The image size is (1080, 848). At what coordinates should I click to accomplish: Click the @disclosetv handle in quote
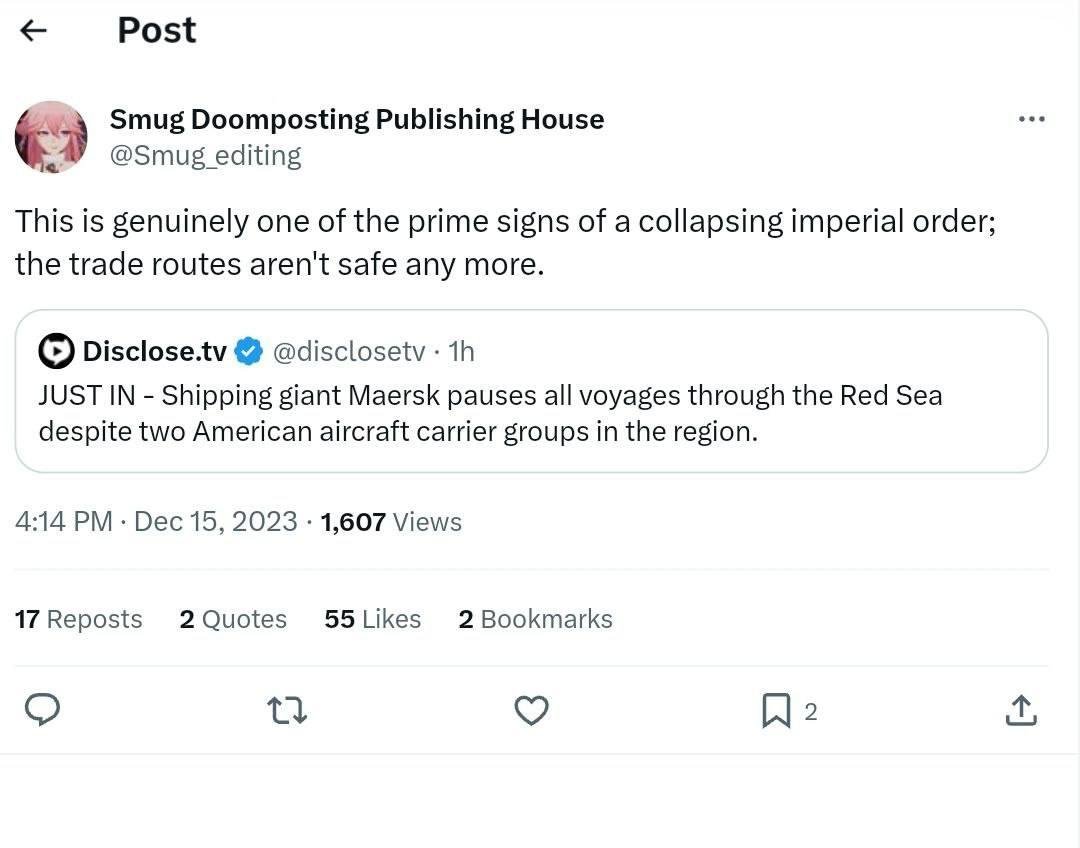coord(349,351)
